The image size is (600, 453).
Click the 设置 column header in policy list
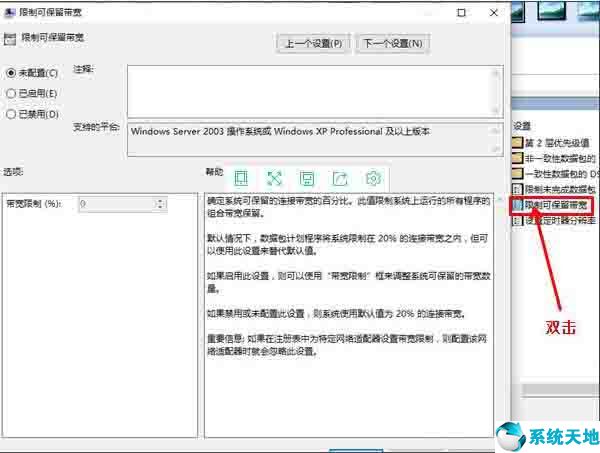[522, 125]
